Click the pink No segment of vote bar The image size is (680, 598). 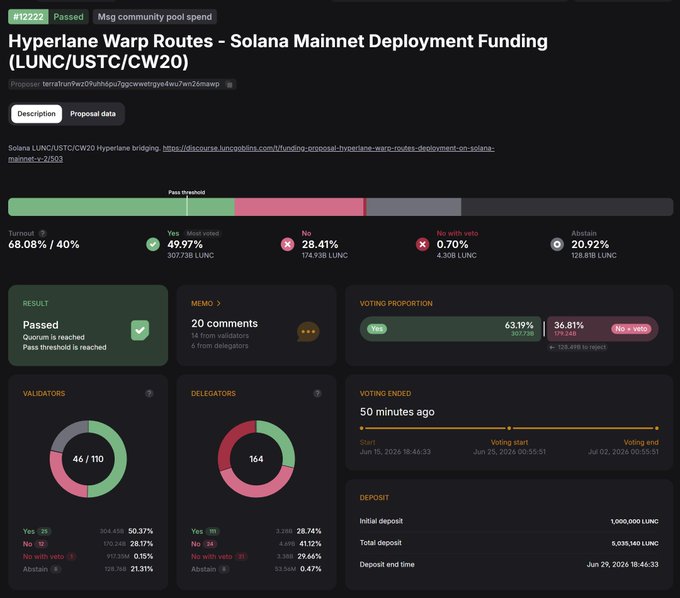point(299,207)
